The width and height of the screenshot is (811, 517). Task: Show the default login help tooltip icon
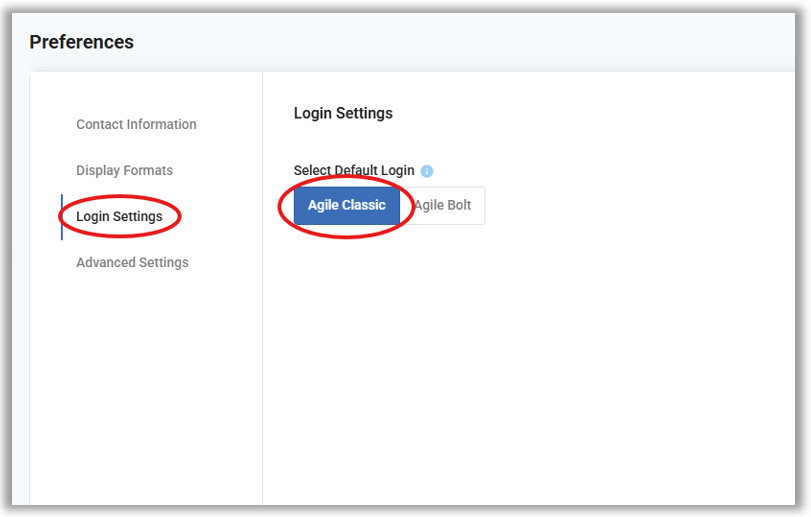(427, 171)
